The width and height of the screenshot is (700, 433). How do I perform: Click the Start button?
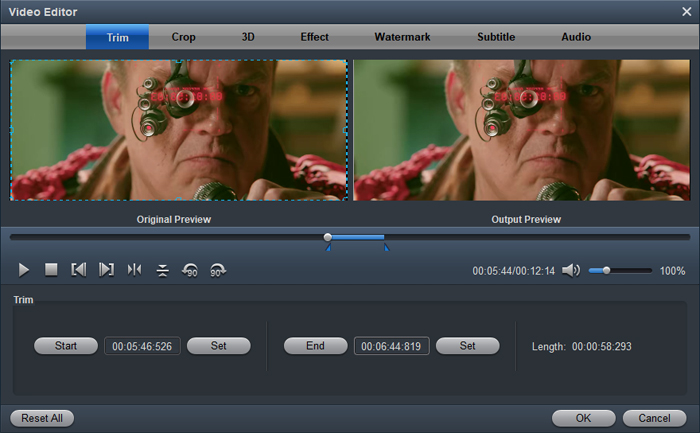pos(66,346)
